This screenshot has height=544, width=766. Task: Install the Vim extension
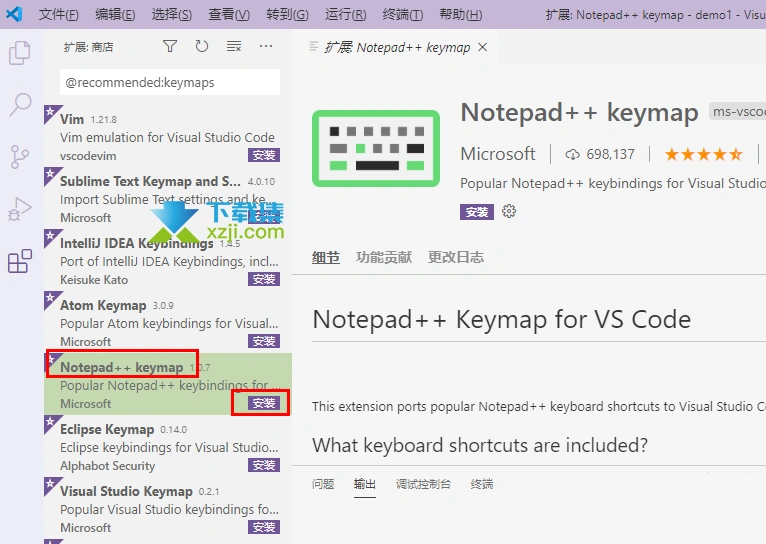(264, 155)
